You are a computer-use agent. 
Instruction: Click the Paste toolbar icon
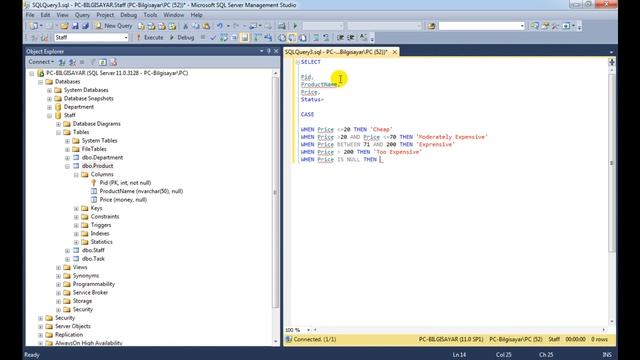[x=206, y=26]
